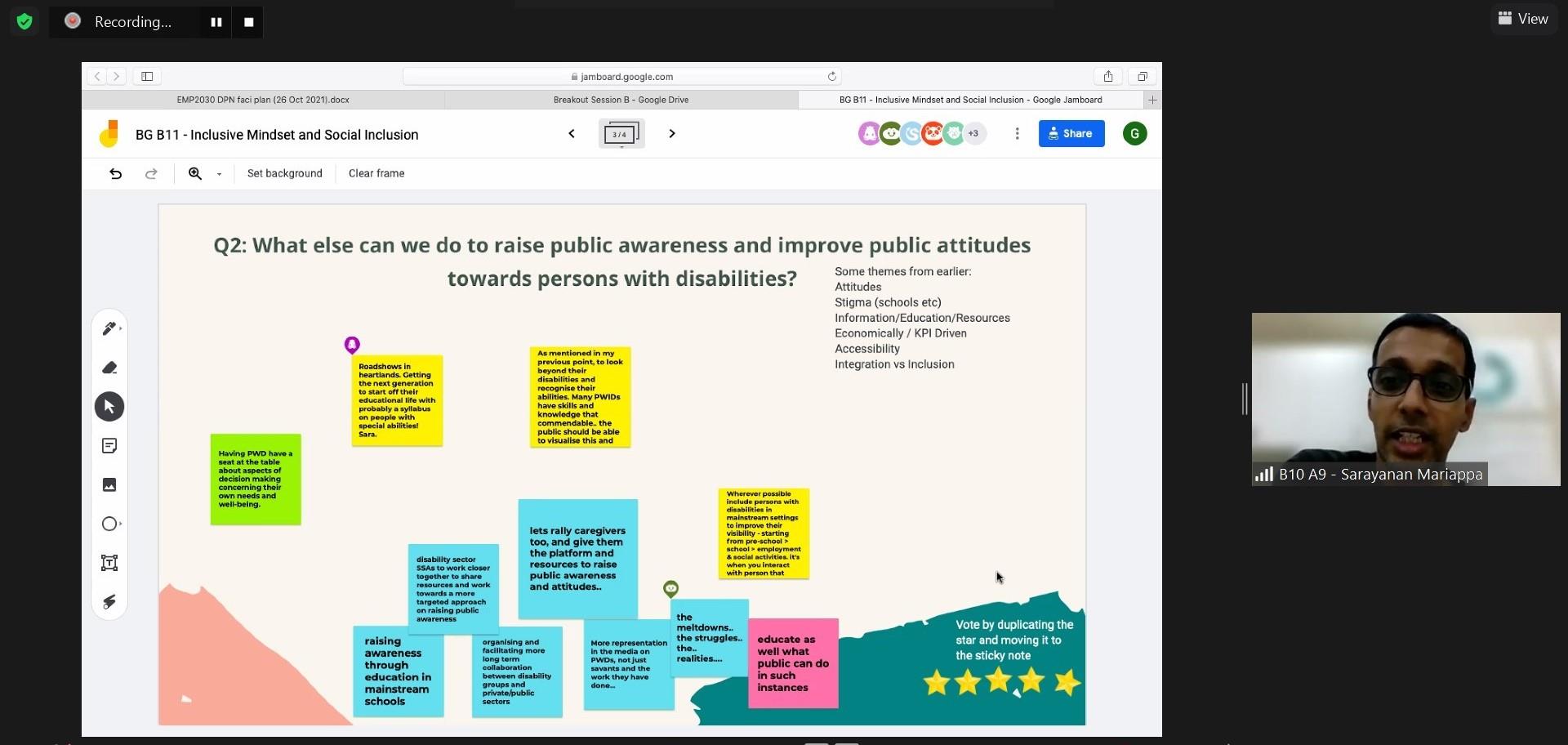The height and width of the screenshot is (745, 1568).
Task: Pause the screen recording
Action: tap(216, 22)
